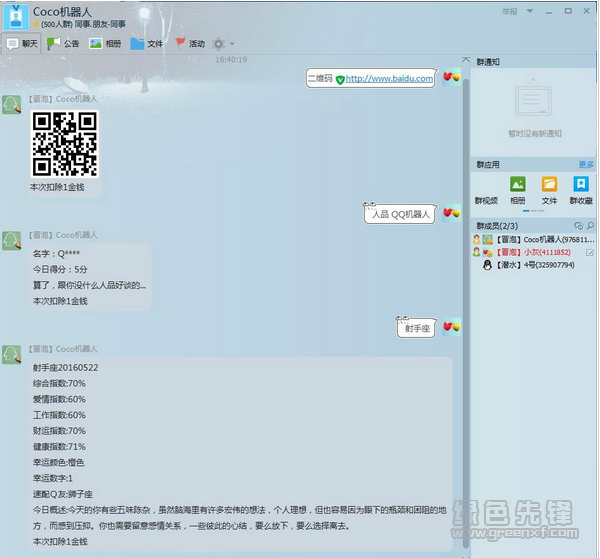600x558 pixels.
Task: Open the 文件 files tab in toolbar
Action: (x=147, y=44)
